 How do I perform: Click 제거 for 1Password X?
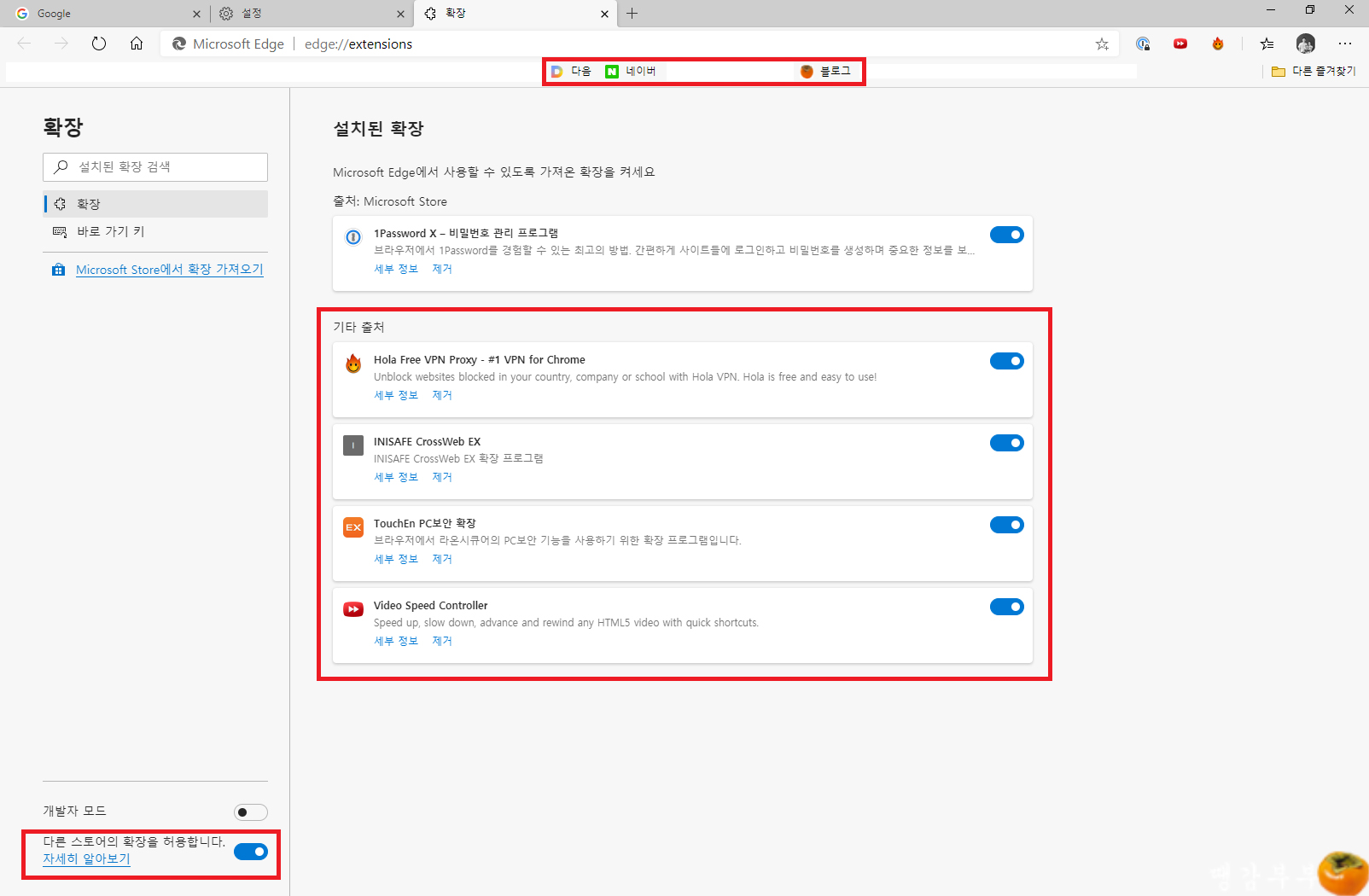pyautogui.click(x=442, y=269)
